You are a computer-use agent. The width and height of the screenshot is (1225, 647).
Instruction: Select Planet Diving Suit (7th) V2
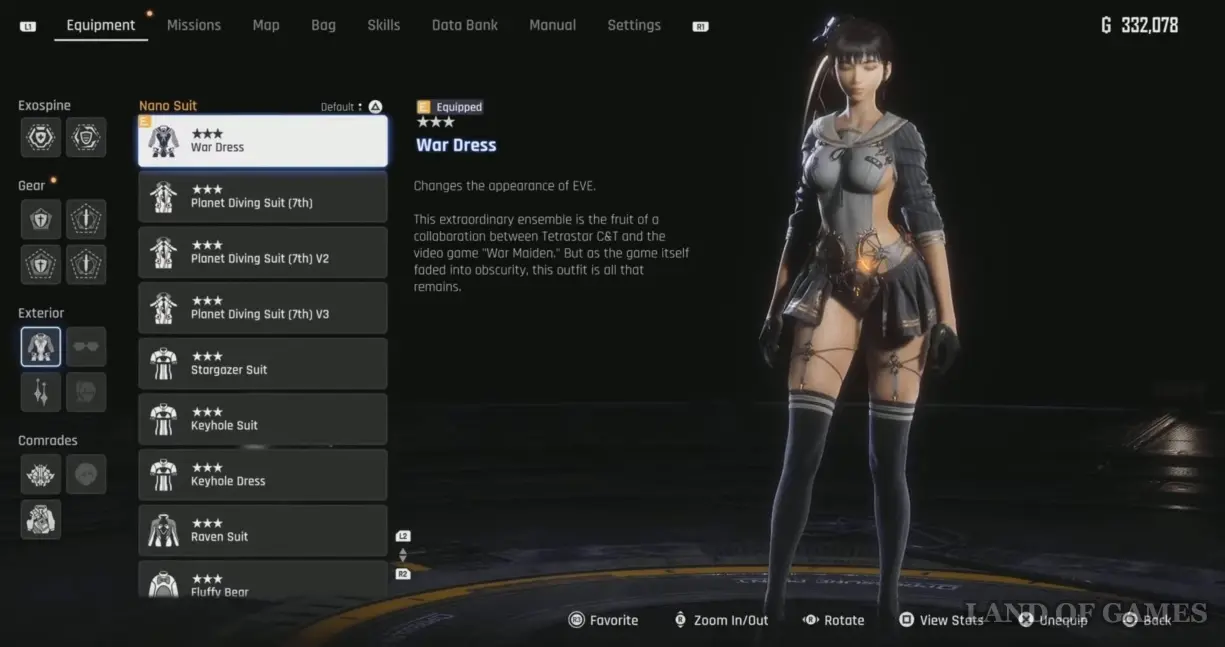263,252
